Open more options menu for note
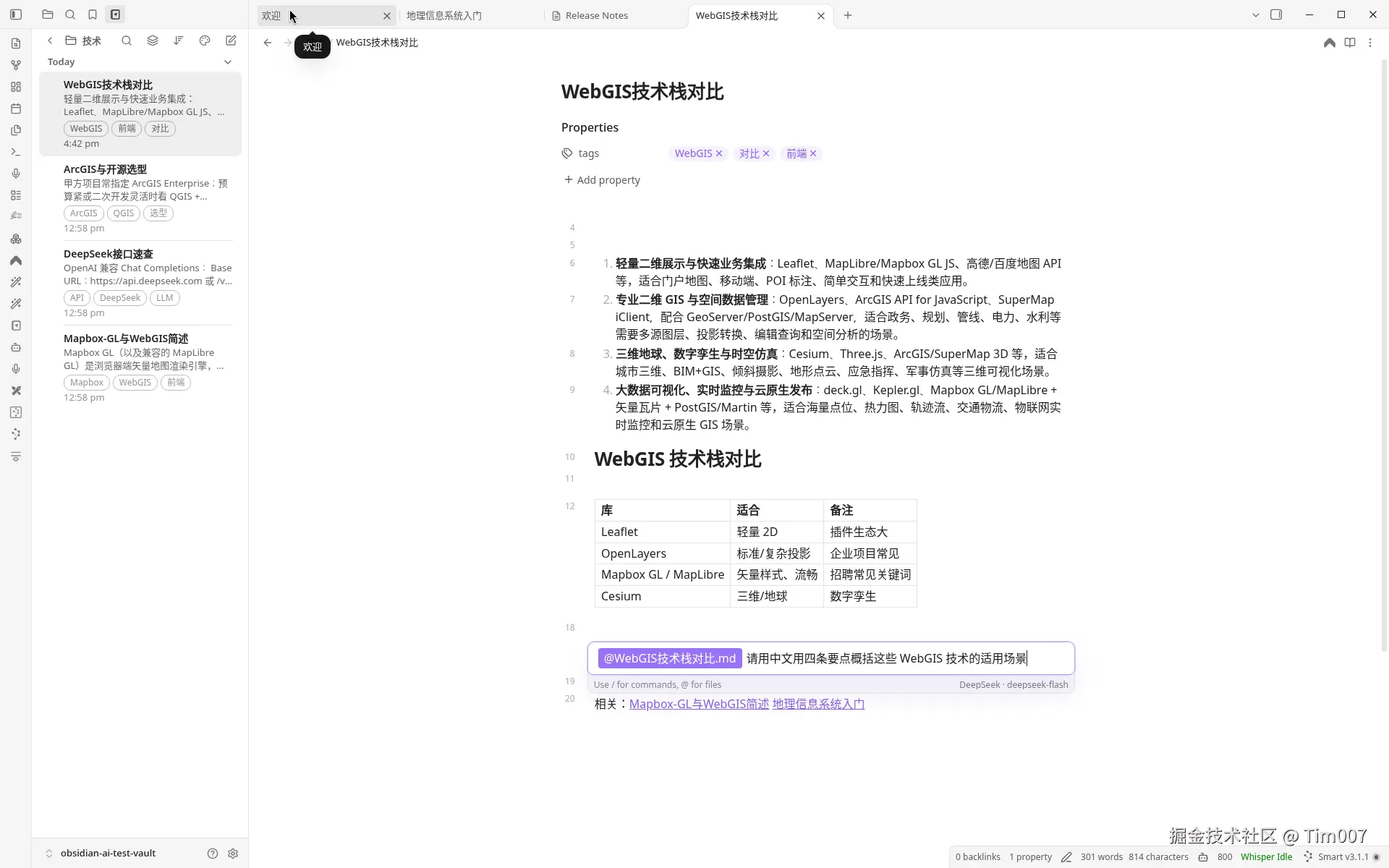Image resolution: width=1389 pixels, height=868 pixels. 1370,43
